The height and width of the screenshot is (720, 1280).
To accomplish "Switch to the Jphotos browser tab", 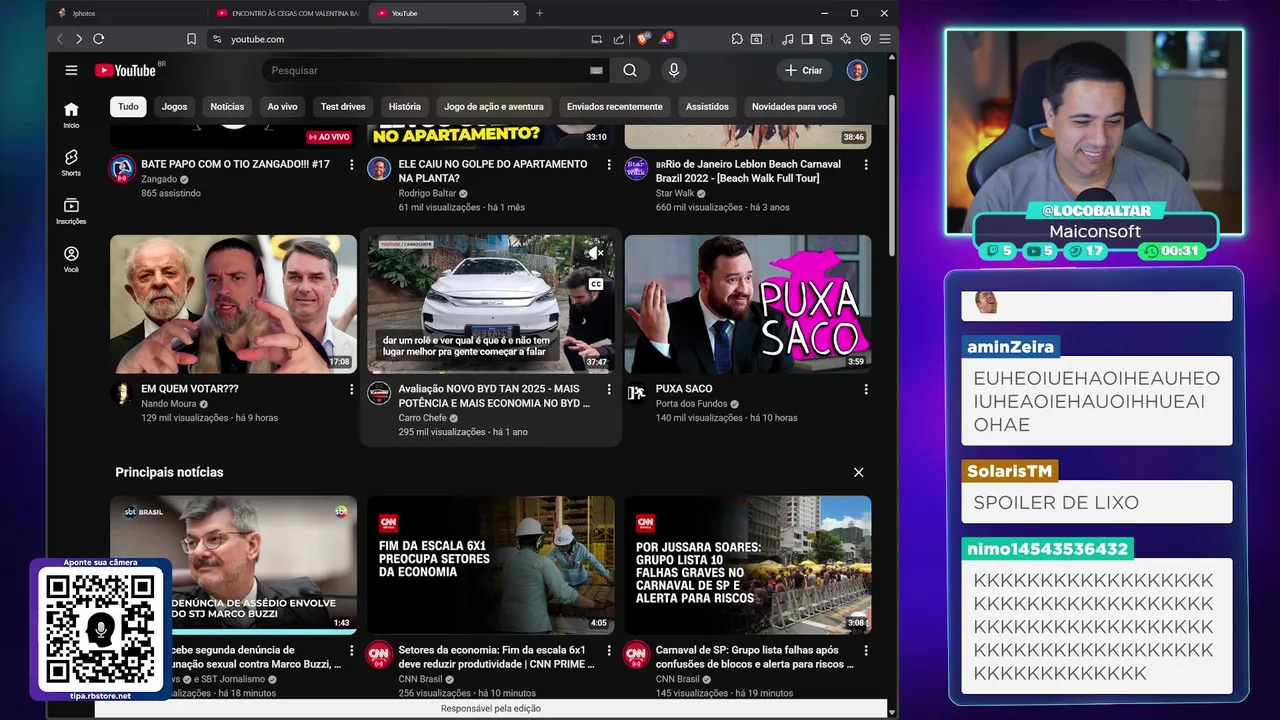I will tap(128, 13).
